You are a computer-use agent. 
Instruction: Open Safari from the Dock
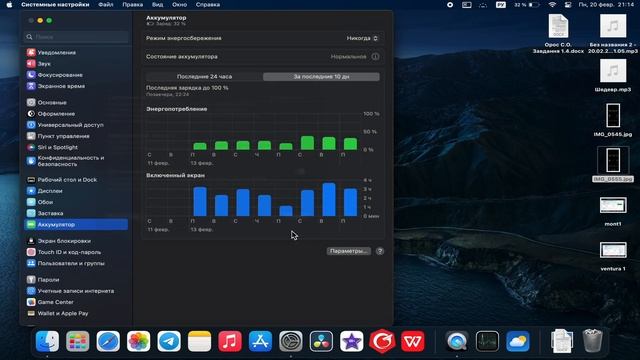(108, 341)
